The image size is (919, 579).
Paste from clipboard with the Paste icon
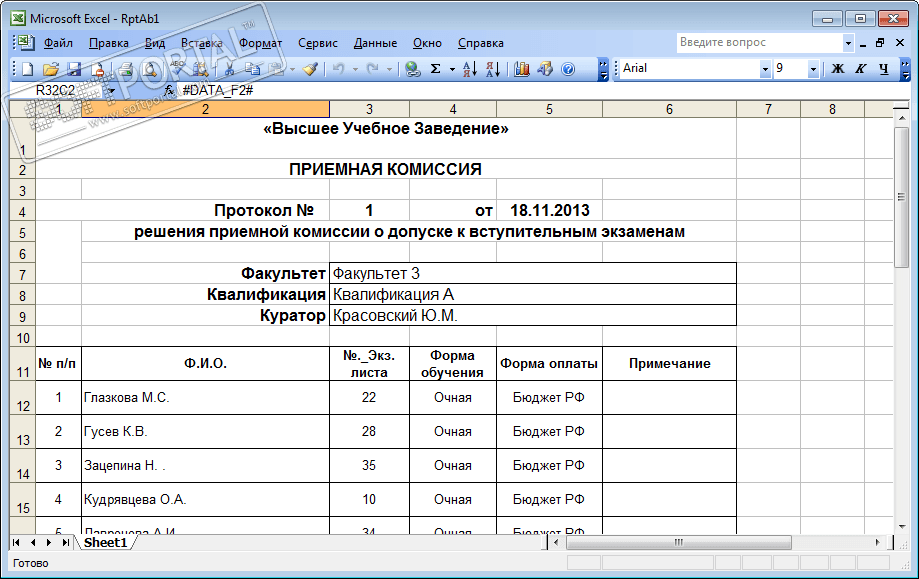point(276,69)
